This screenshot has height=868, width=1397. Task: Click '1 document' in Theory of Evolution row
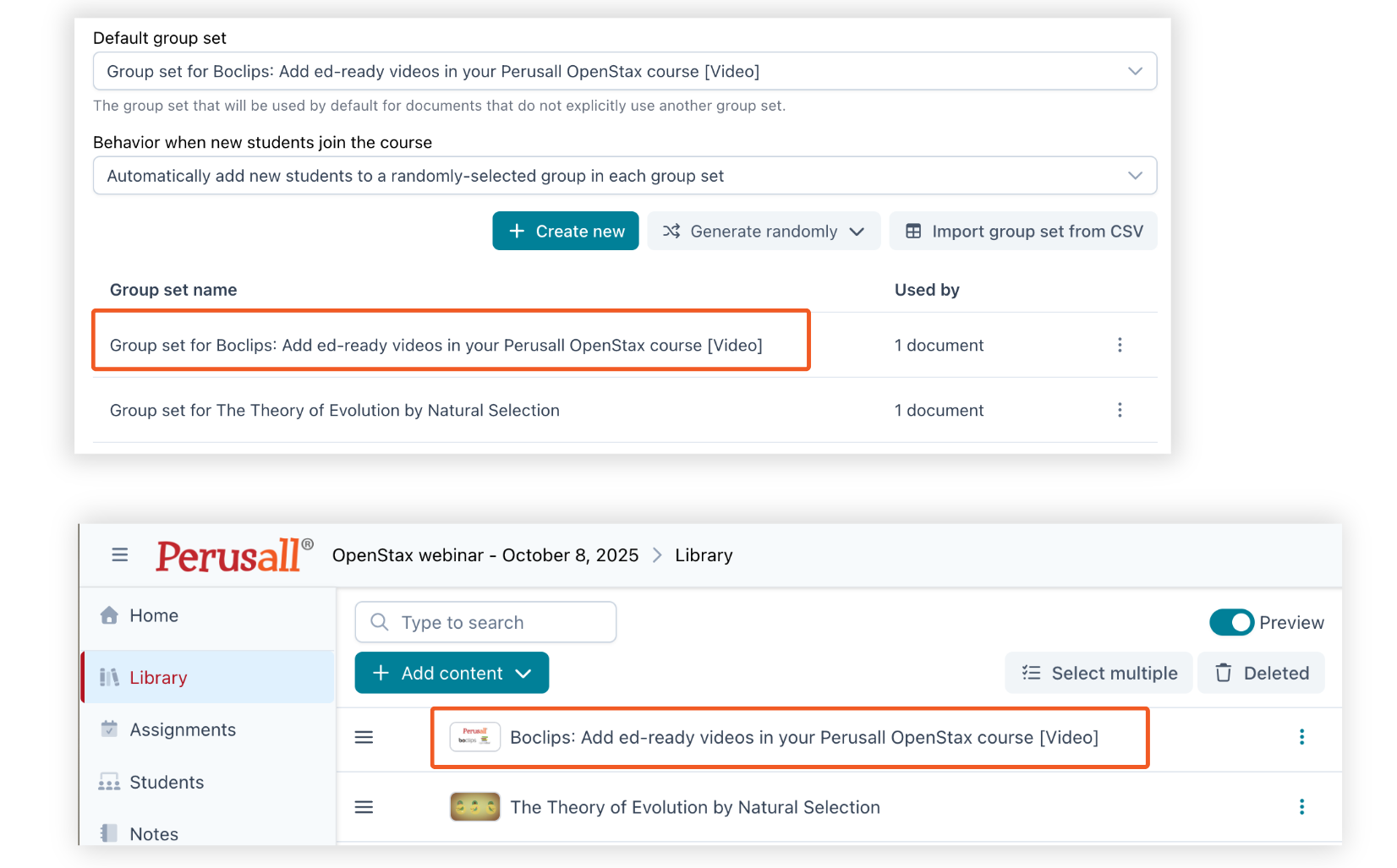(x=939, y=410)
